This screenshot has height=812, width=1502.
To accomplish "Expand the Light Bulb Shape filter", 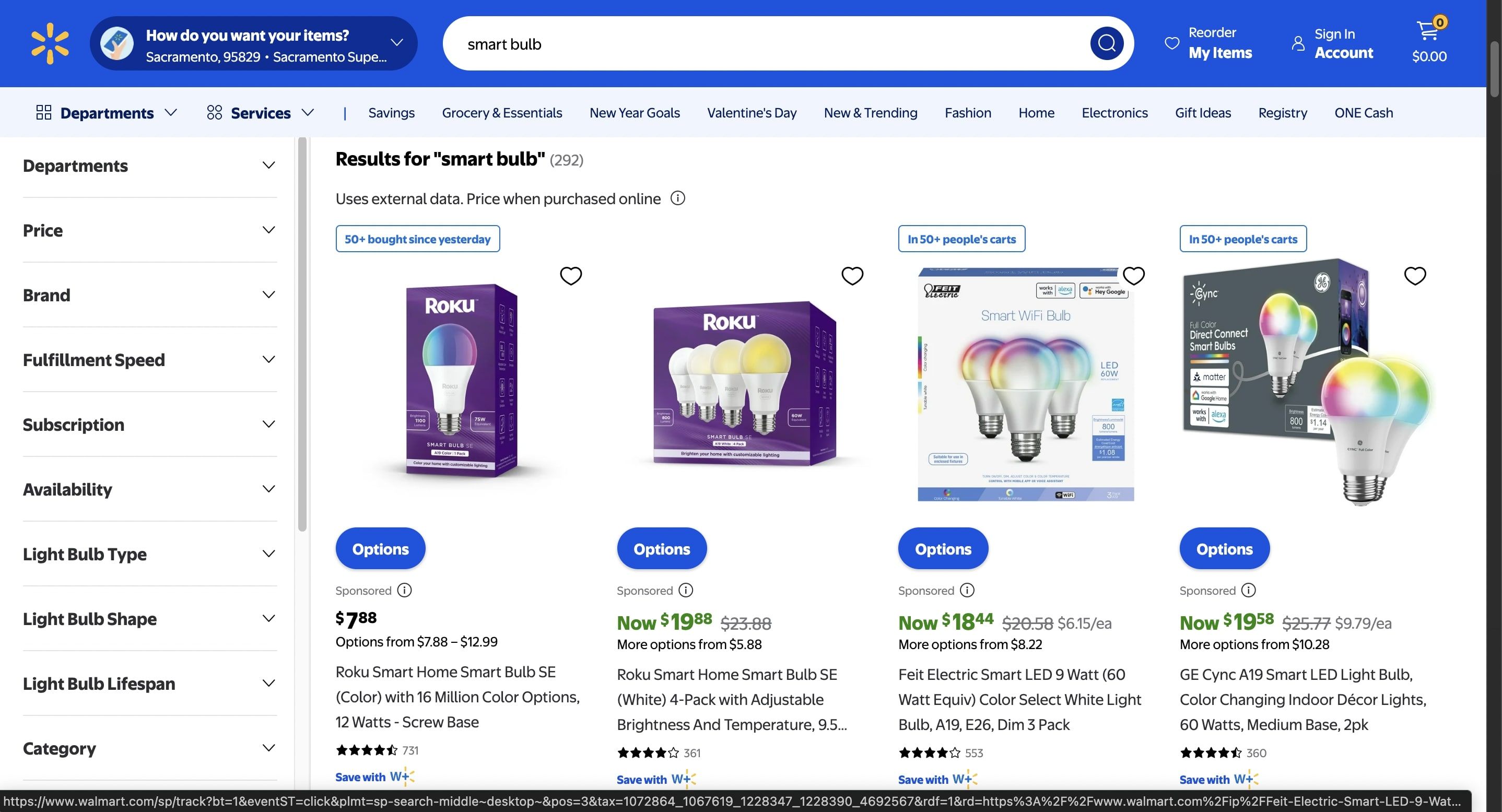I will pyautogui.click(x=149, y=618).
